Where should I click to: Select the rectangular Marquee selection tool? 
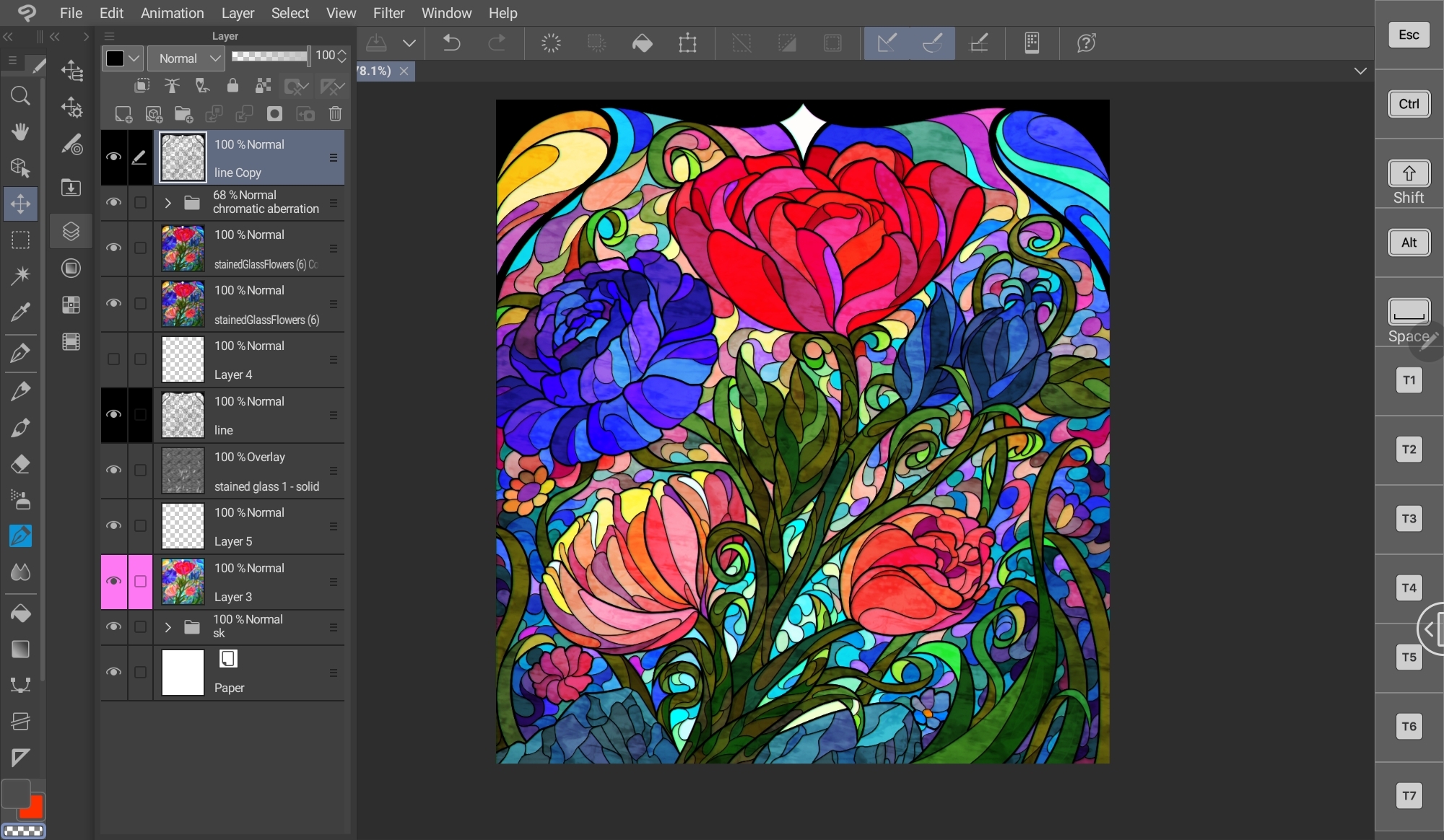20,240
